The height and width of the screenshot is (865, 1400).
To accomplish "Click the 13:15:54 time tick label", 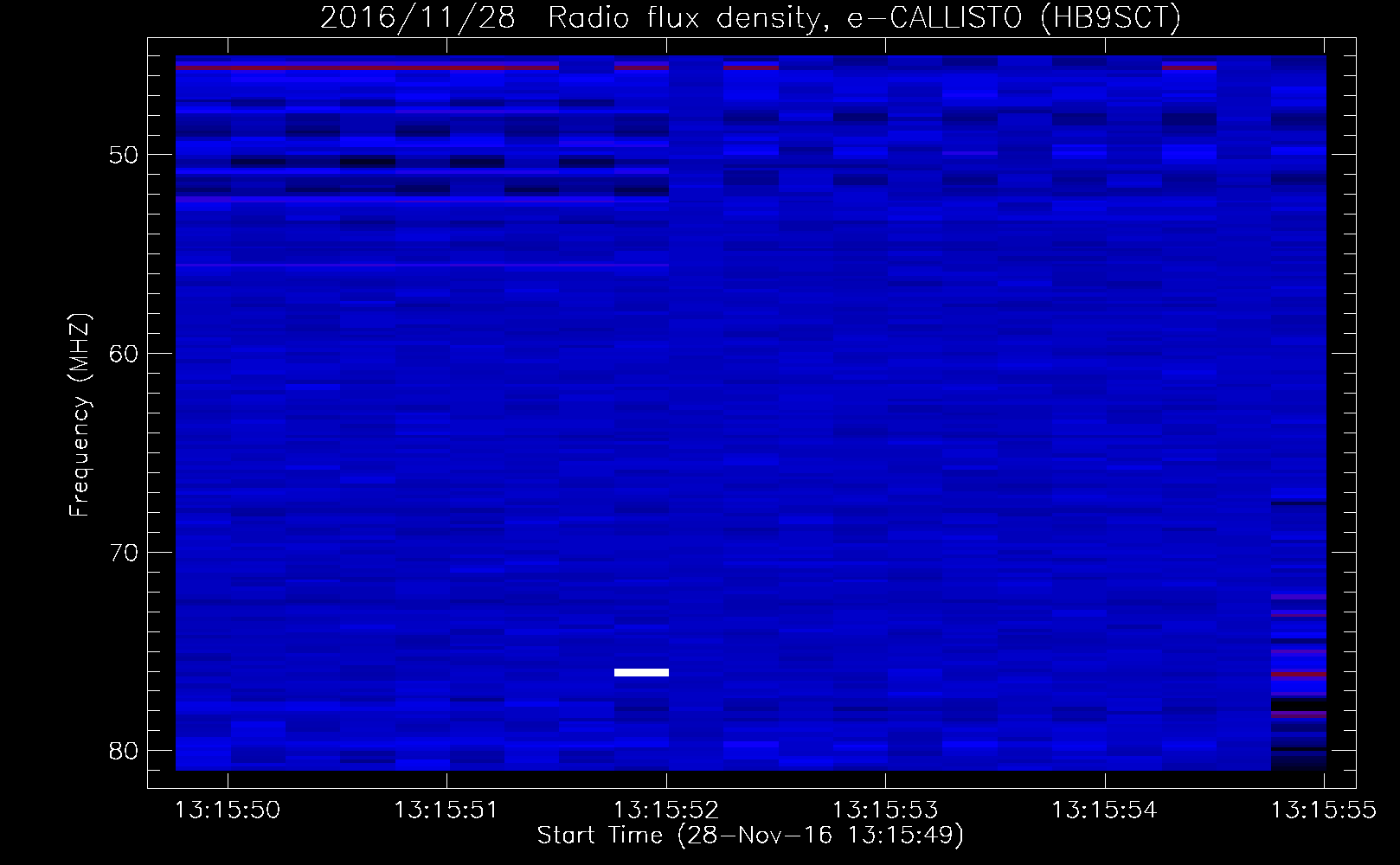I will (x=1104, y=811).
